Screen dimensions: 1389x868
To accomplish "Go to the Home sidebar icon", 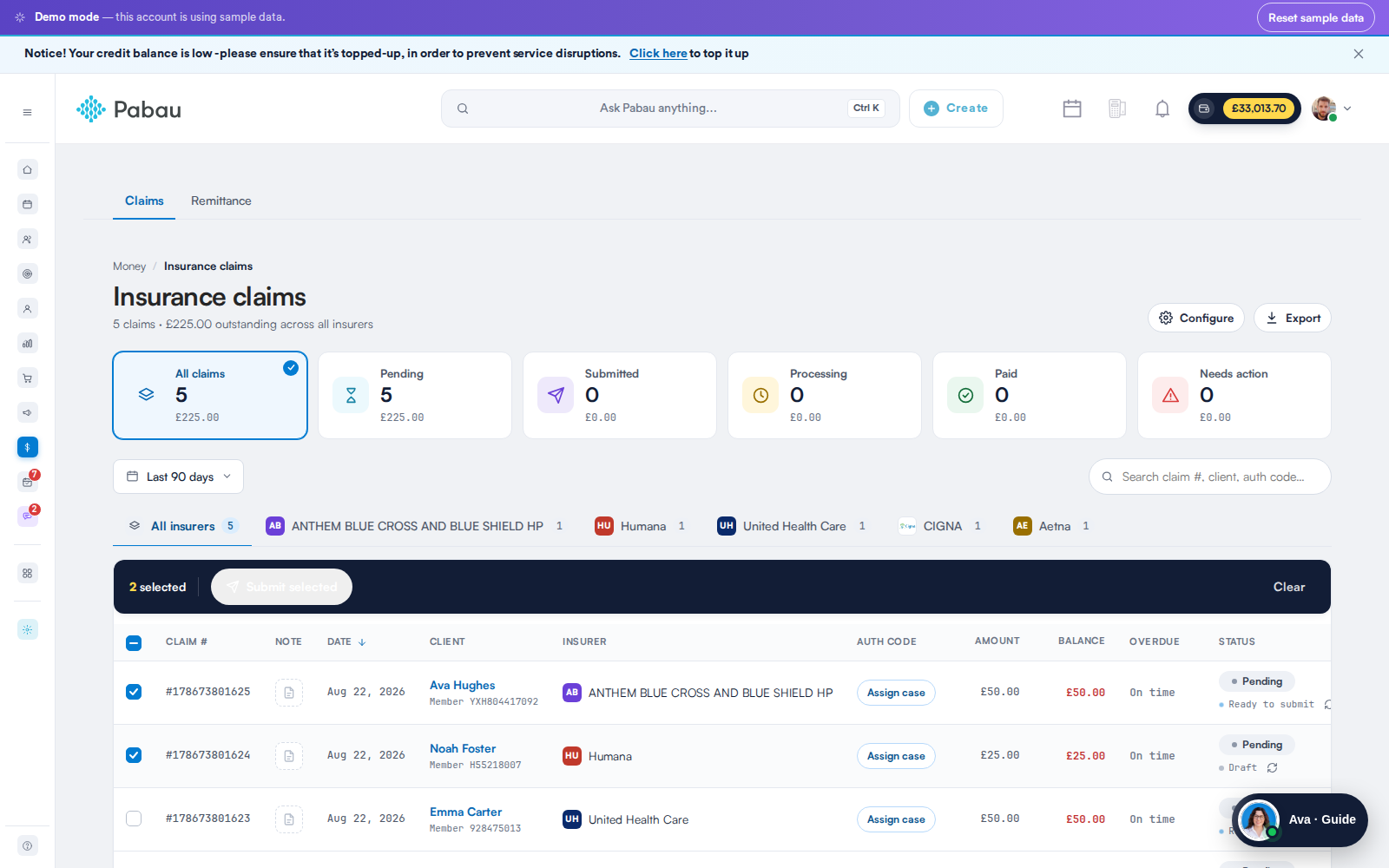I will click(x=27, y=169).
